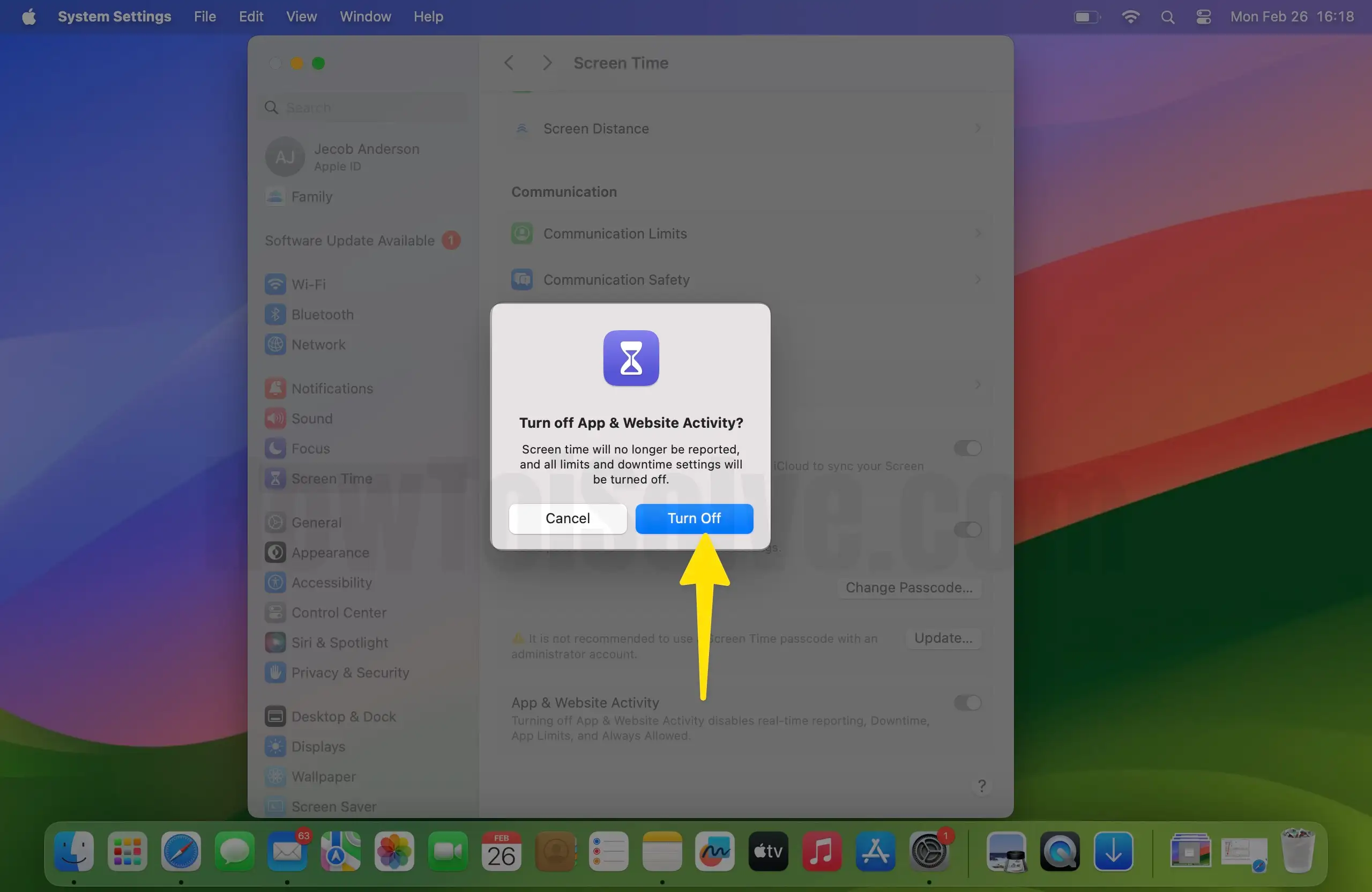Image resolution: width=1372 pixels, height=892 pixels.
Task: Open Siri & Spotlight settings
Action: pos(339,642)
